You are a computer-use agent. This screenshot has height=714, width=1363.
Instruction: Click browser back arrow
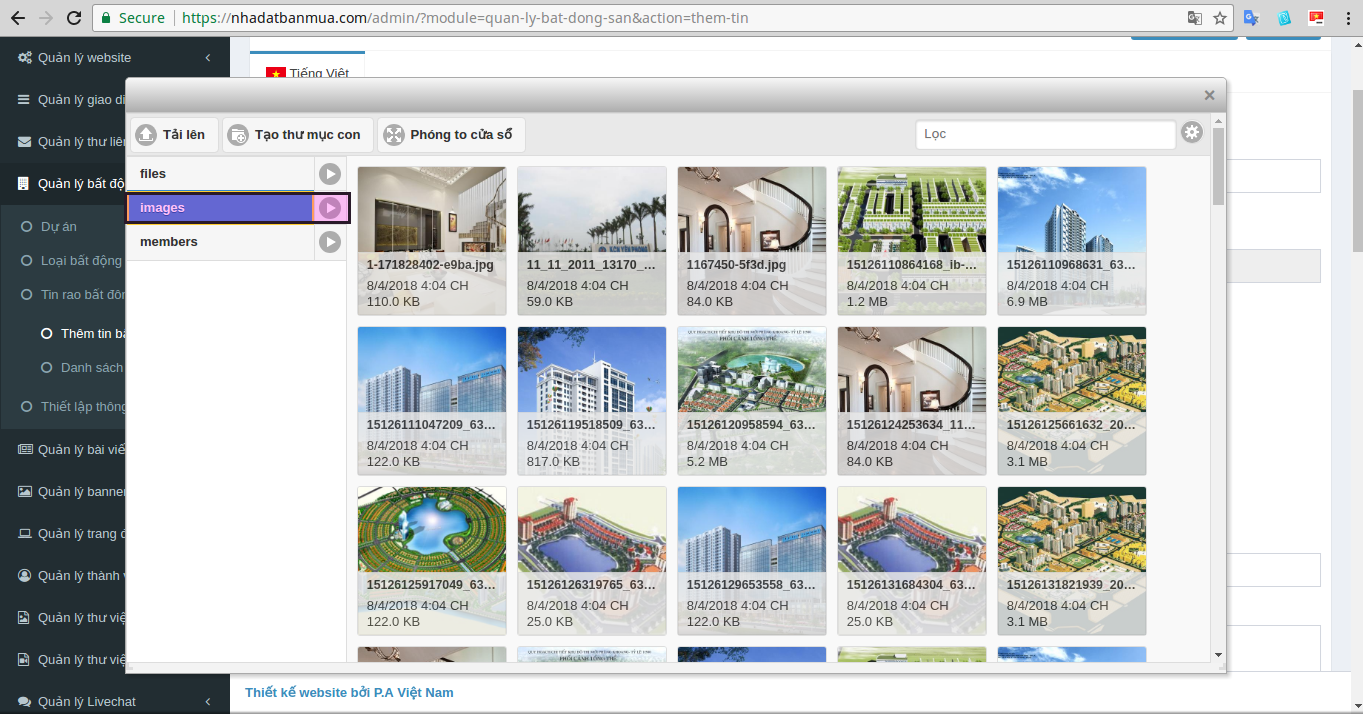pos(18,18)
